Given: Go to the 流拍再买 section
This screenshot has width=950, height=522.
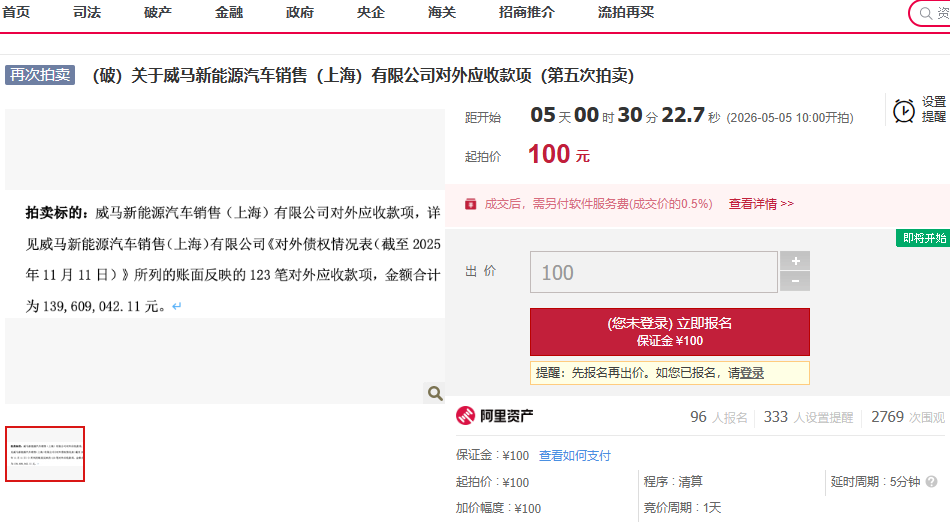Looking at the screenshot, I should coord(626,13).
